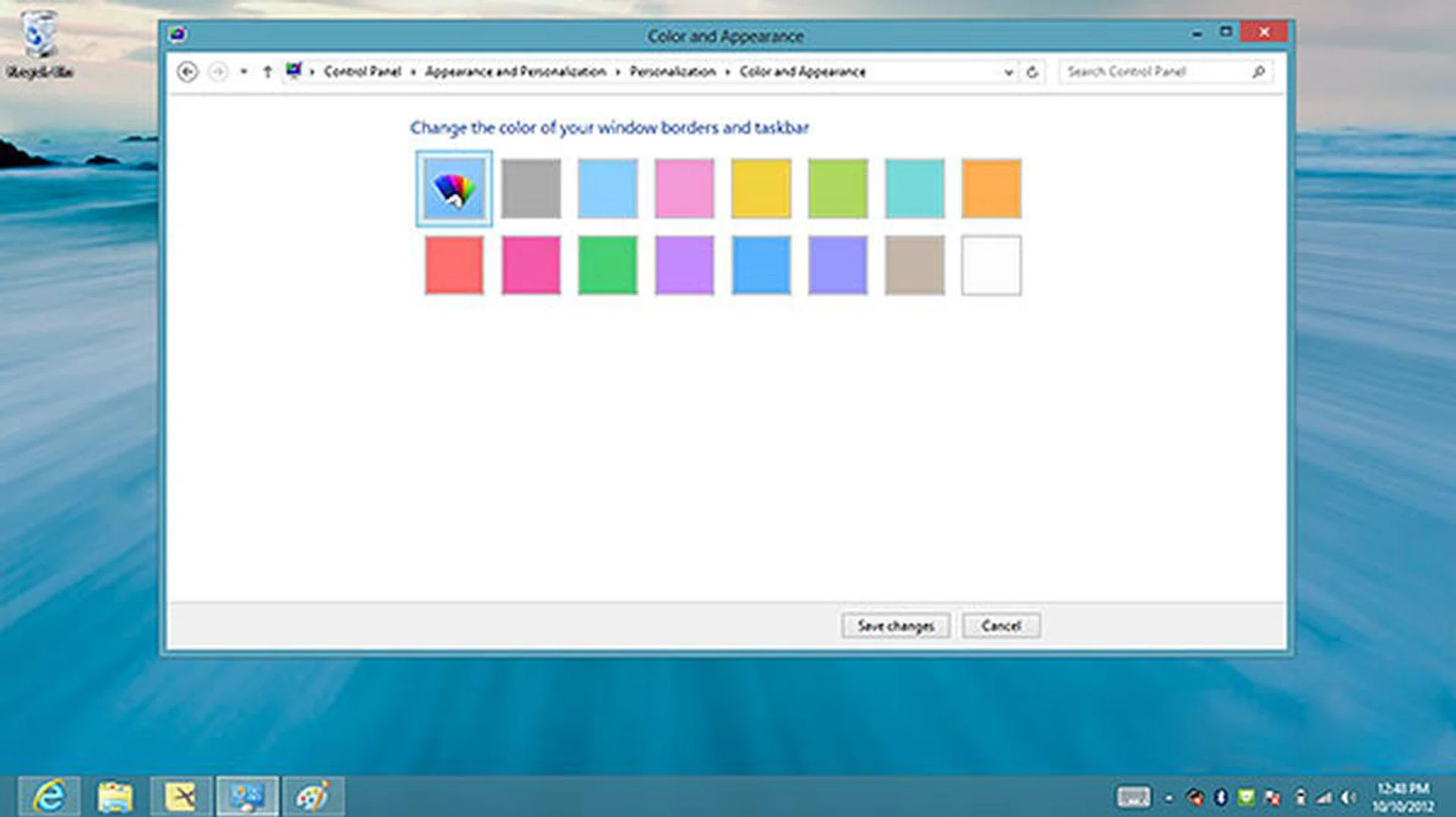This screenshot has height=817, width=1456.
Task: Show hidden tray icons
Action: pyautogui.click(x=1169, y=797)
